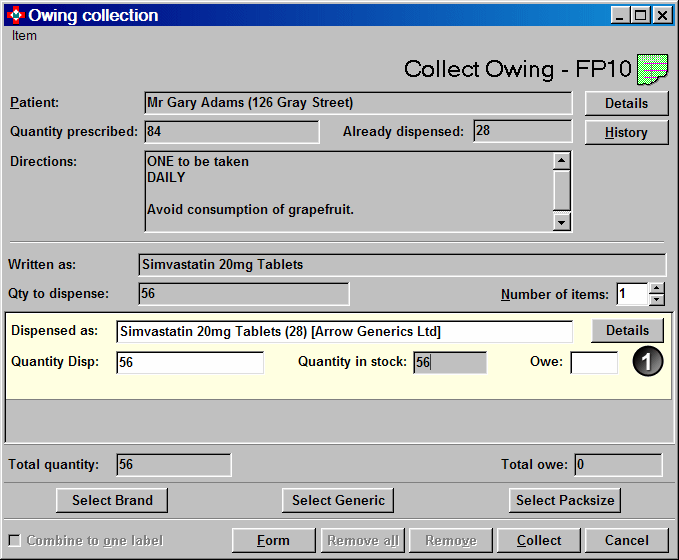Screen dimensions: 679x560
Task: Click the Collect button
Action: click(x=539, y=540)
